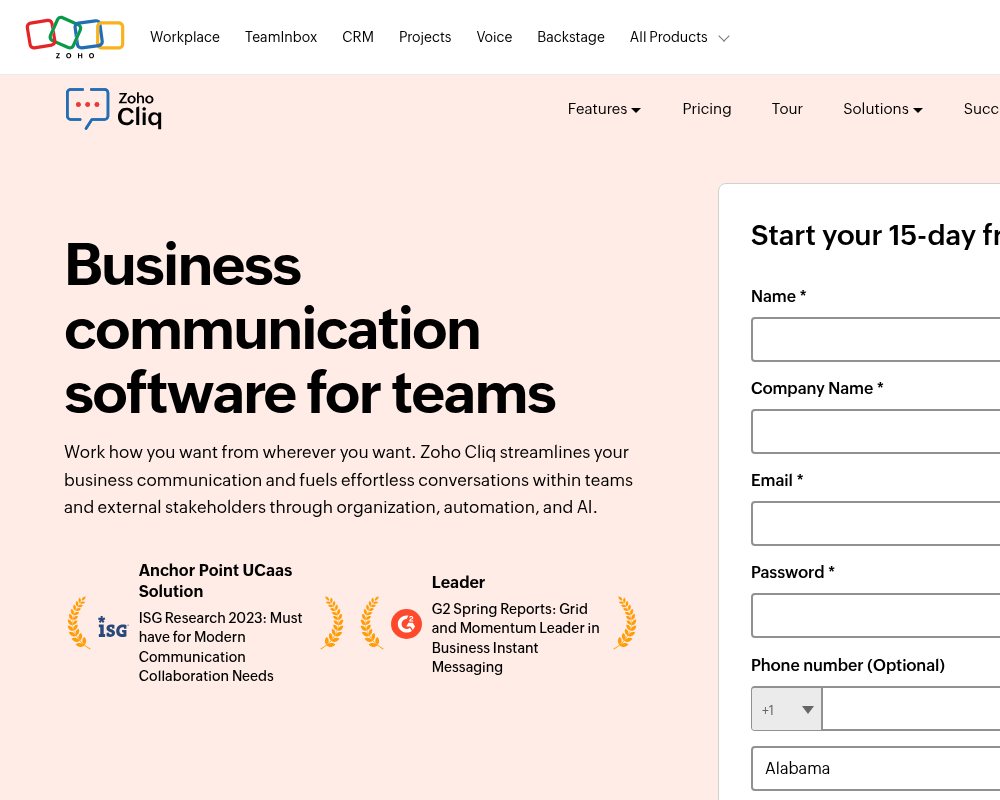
Task: Click the 'G2 Spring Reports' award description
Action: pyautogui.click(x=515, y=638)
